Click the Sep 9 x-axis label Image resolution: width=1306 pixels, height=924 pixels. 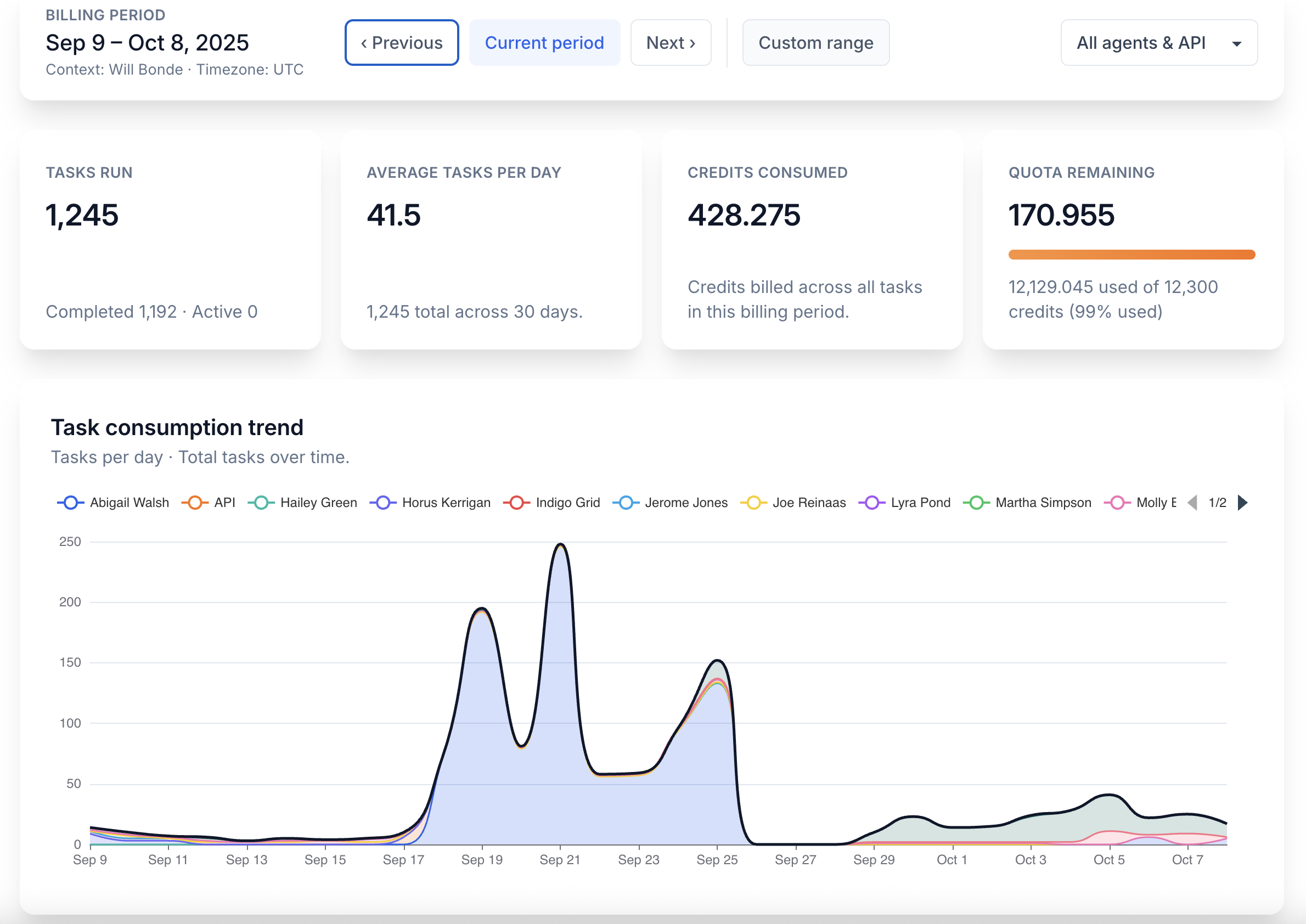point(90,860)
